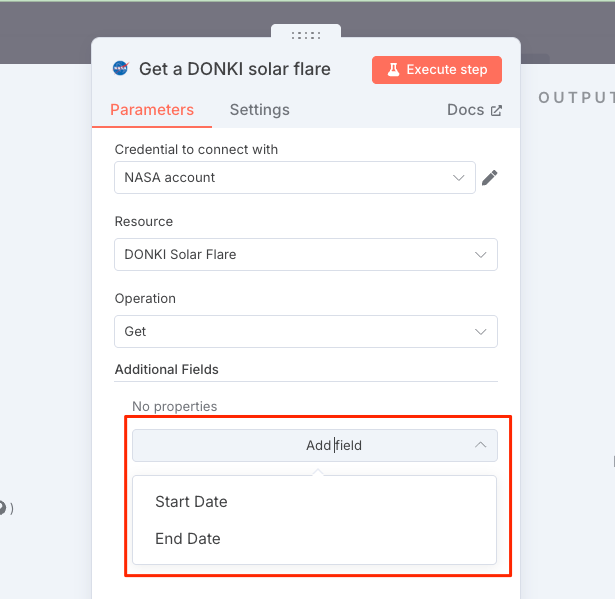Screen dimensions: 615x599
Task: Click the Credential to connect with label
Action: pyautogui.click(x=196, y=149)
